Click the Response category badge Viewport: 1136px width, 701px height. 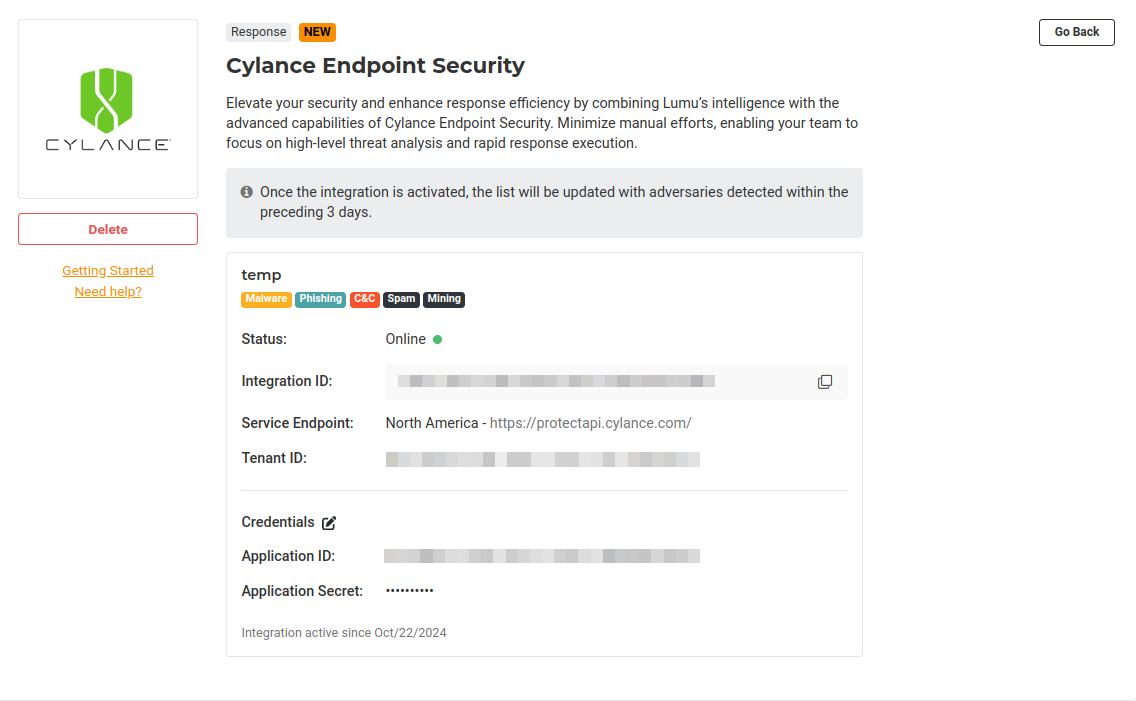click(x=259, y=32)
